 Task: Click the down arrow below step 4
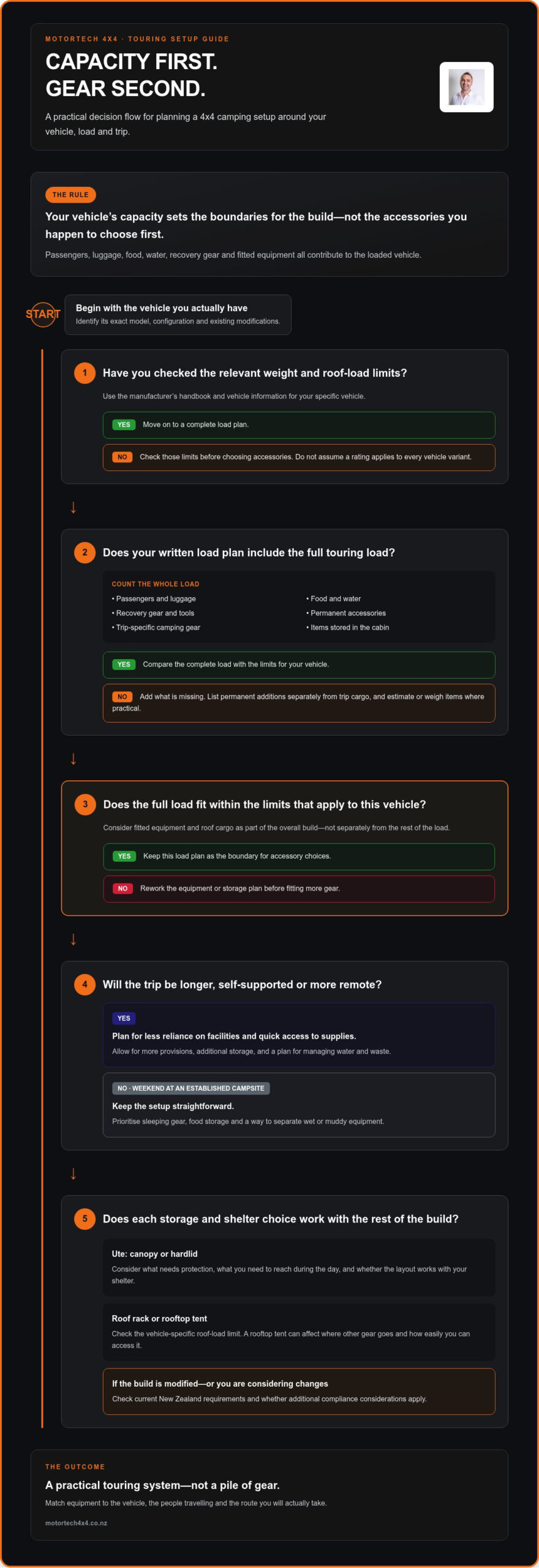(x=73, y=1174)
